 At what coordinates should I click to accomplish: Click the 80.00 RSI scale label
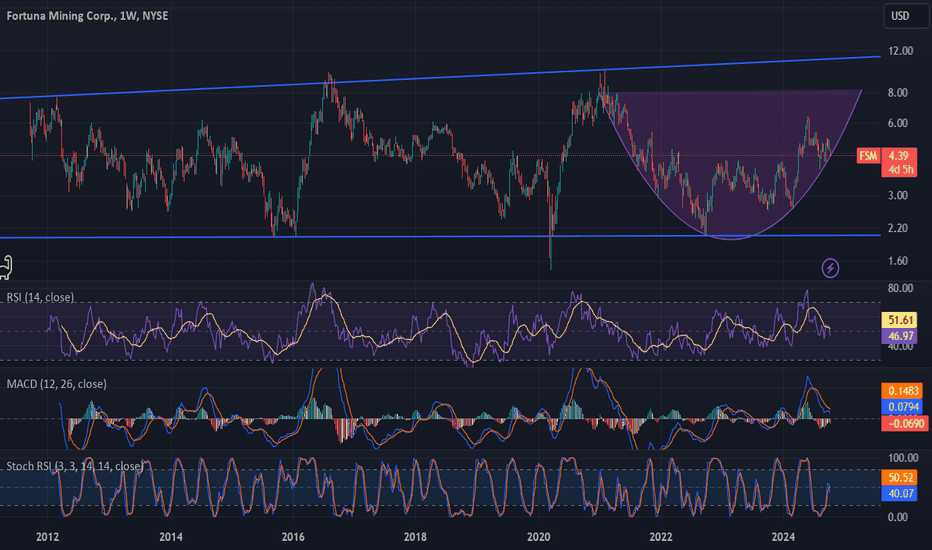coord(900,288)
